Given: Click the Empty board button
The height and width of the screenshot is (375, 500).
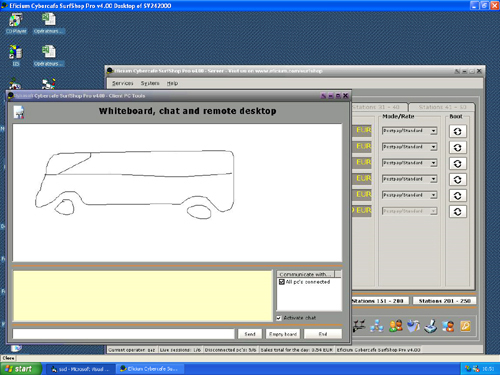Looking at the screenshot, I should pos(283,334).
